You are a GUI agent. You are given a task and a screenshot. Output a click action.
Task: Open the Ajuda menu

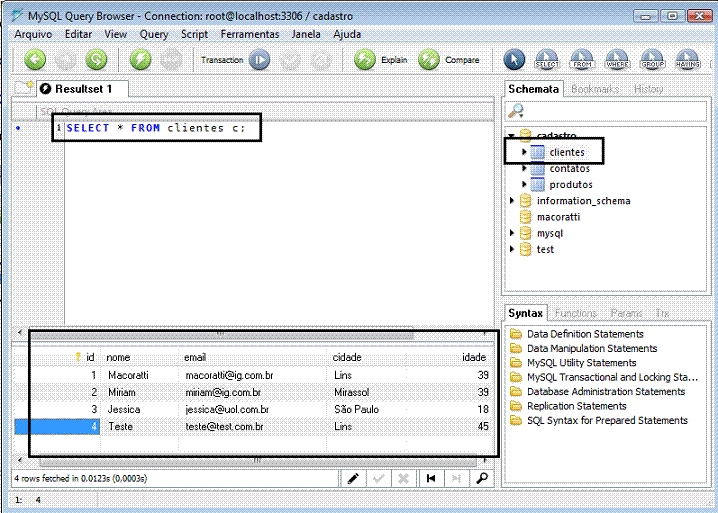click(x=347, y=34)
